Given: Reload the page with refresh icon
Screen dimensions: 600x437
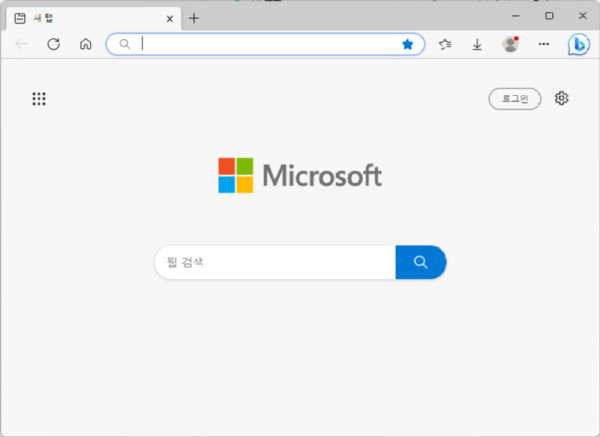Looking at the screenshot, I should (54, 44).
